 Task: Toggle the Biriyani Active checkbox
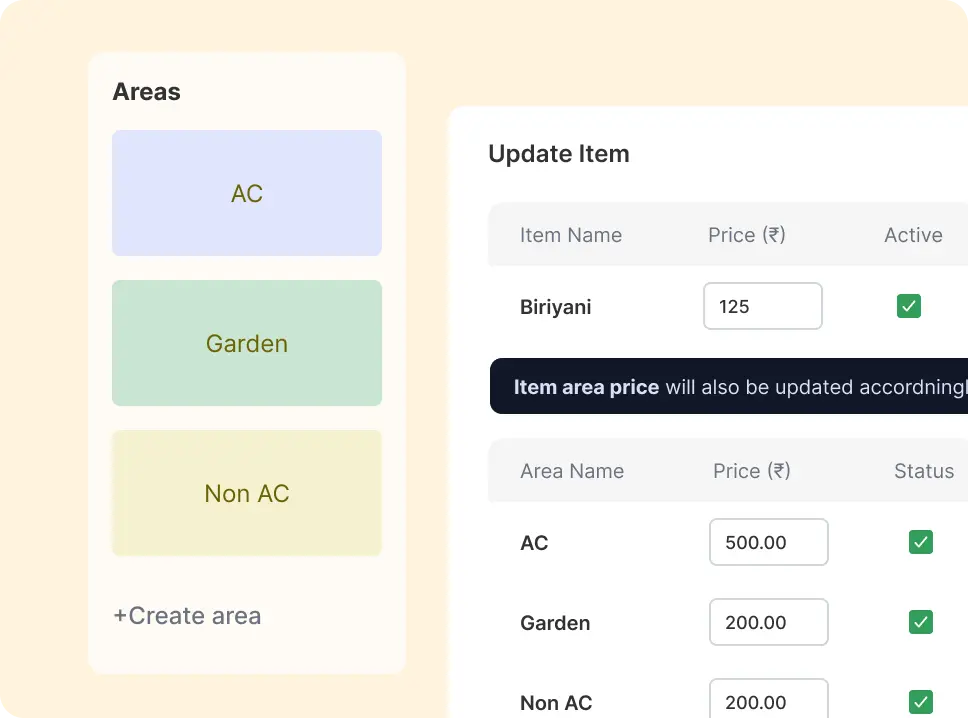[x=908, y=306]
